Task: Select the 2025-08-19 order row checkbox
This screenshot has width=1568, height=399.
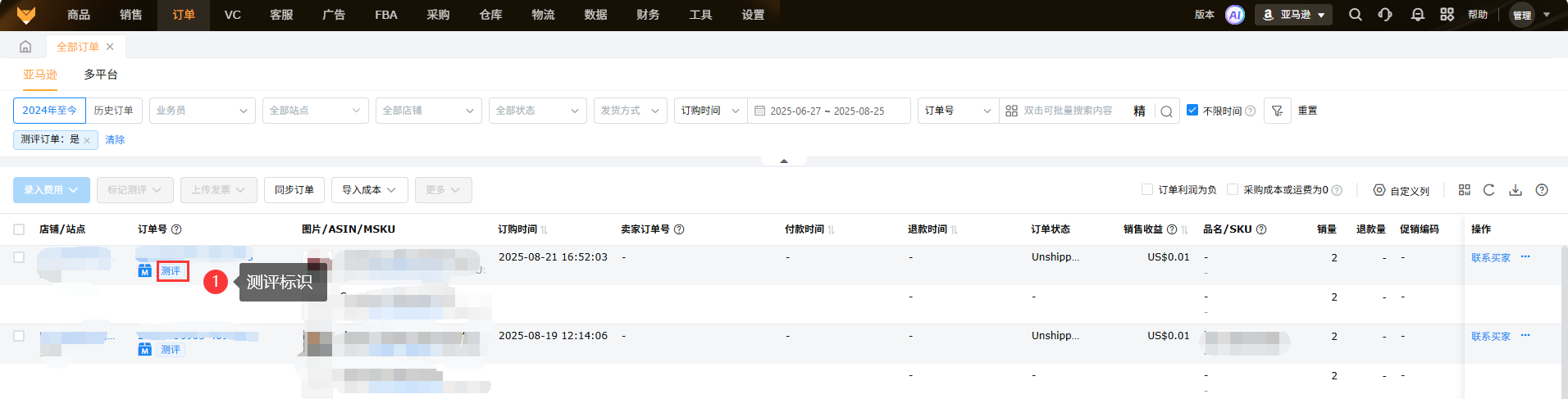Action: [x=19, y=336]
